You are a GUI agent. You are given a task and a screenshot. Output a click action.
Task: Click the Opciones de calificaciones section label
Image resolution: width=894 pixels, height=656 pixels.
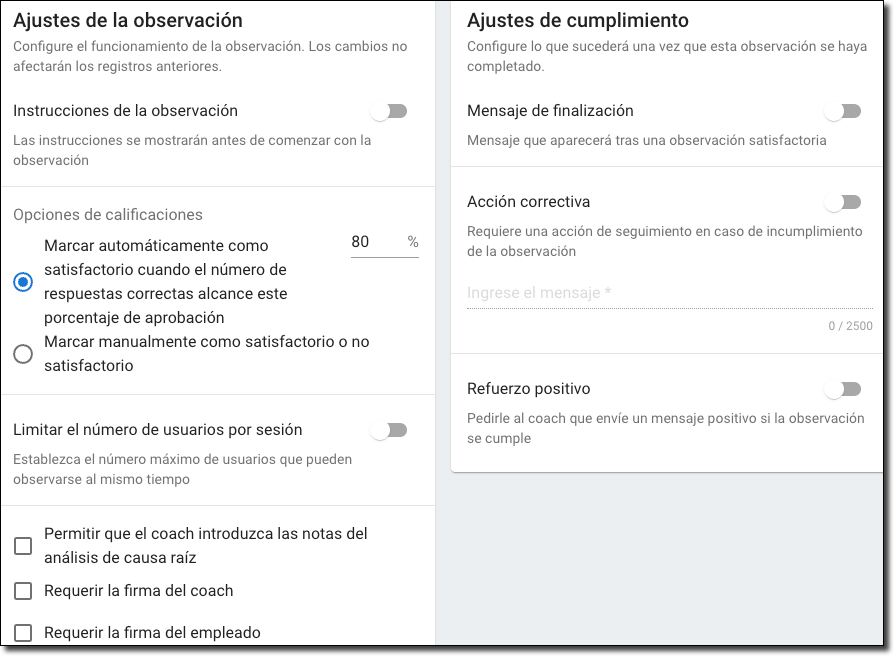(108, 215)
